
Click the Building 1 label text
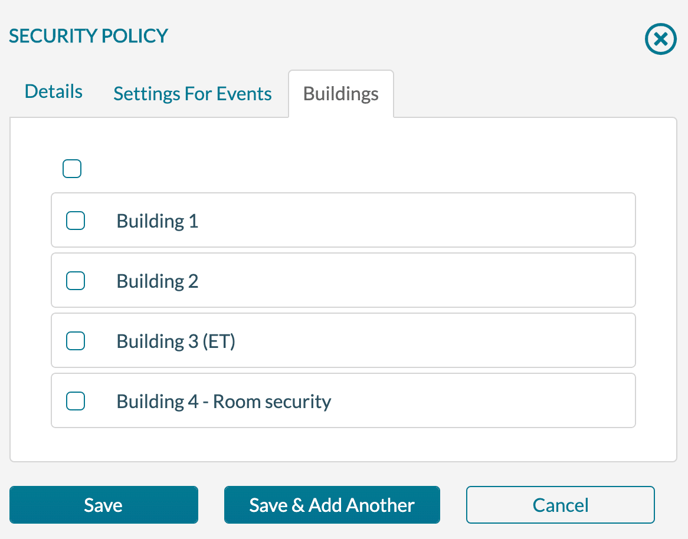158,221
